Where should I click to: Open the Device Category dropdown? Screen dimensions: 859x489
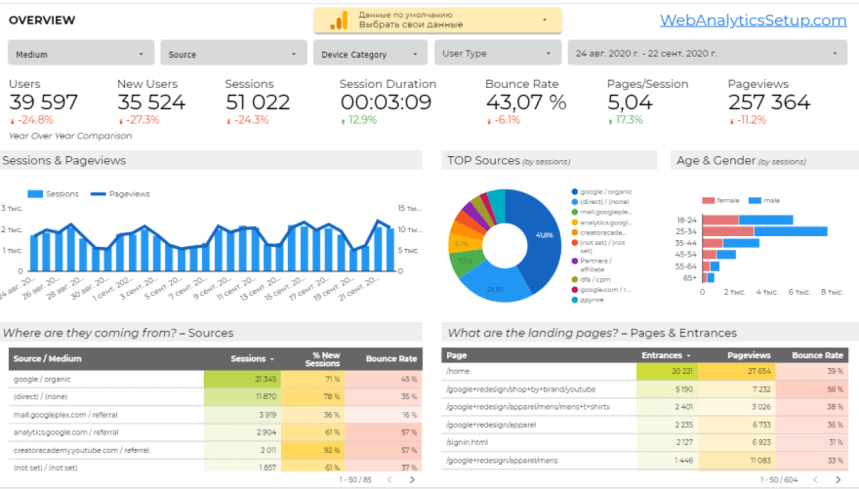[370, 53]
